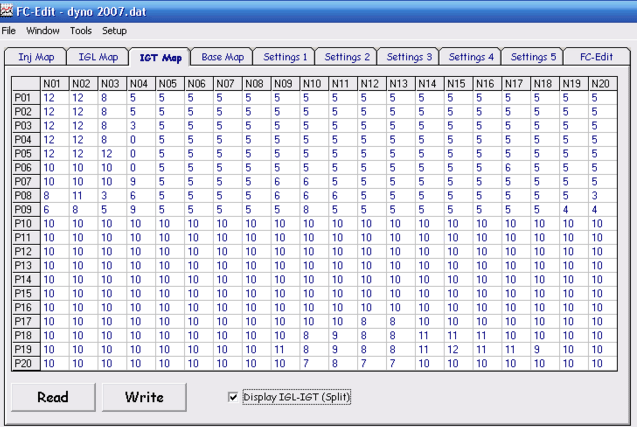Click the FC-Edit app icon in title bar
This screenshot has width=637, height=427.
7,11
